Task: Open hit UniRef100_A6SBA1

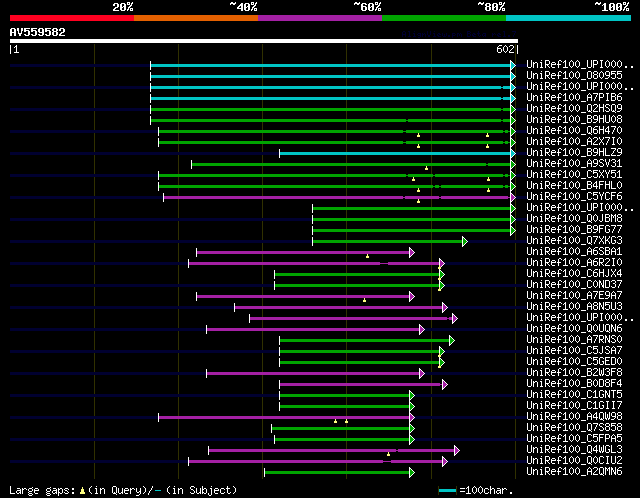Action: [x=574, y=252]
